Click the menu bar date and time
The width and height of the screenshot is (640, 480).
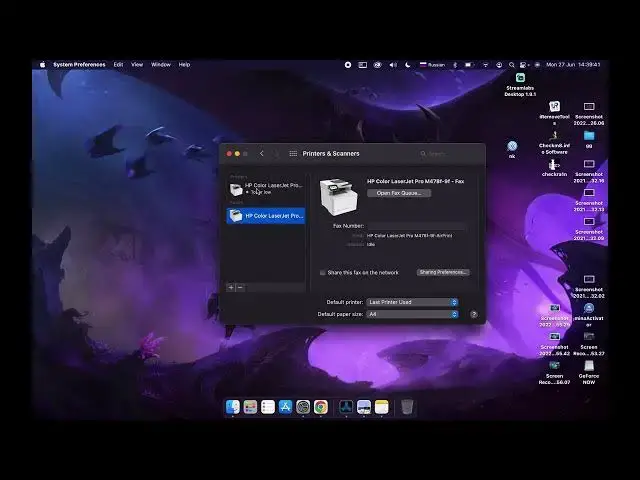[x=573, y=65]
